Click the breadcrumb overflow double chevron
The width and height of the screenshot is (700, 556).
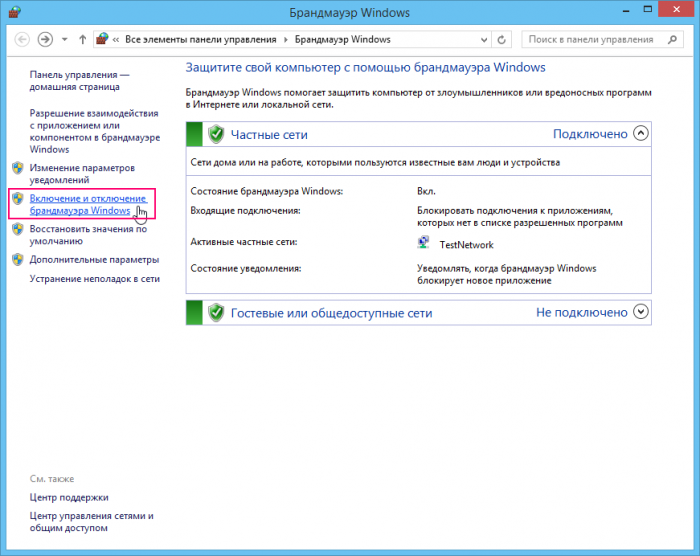pyautogui.click(x=116, y=40)
